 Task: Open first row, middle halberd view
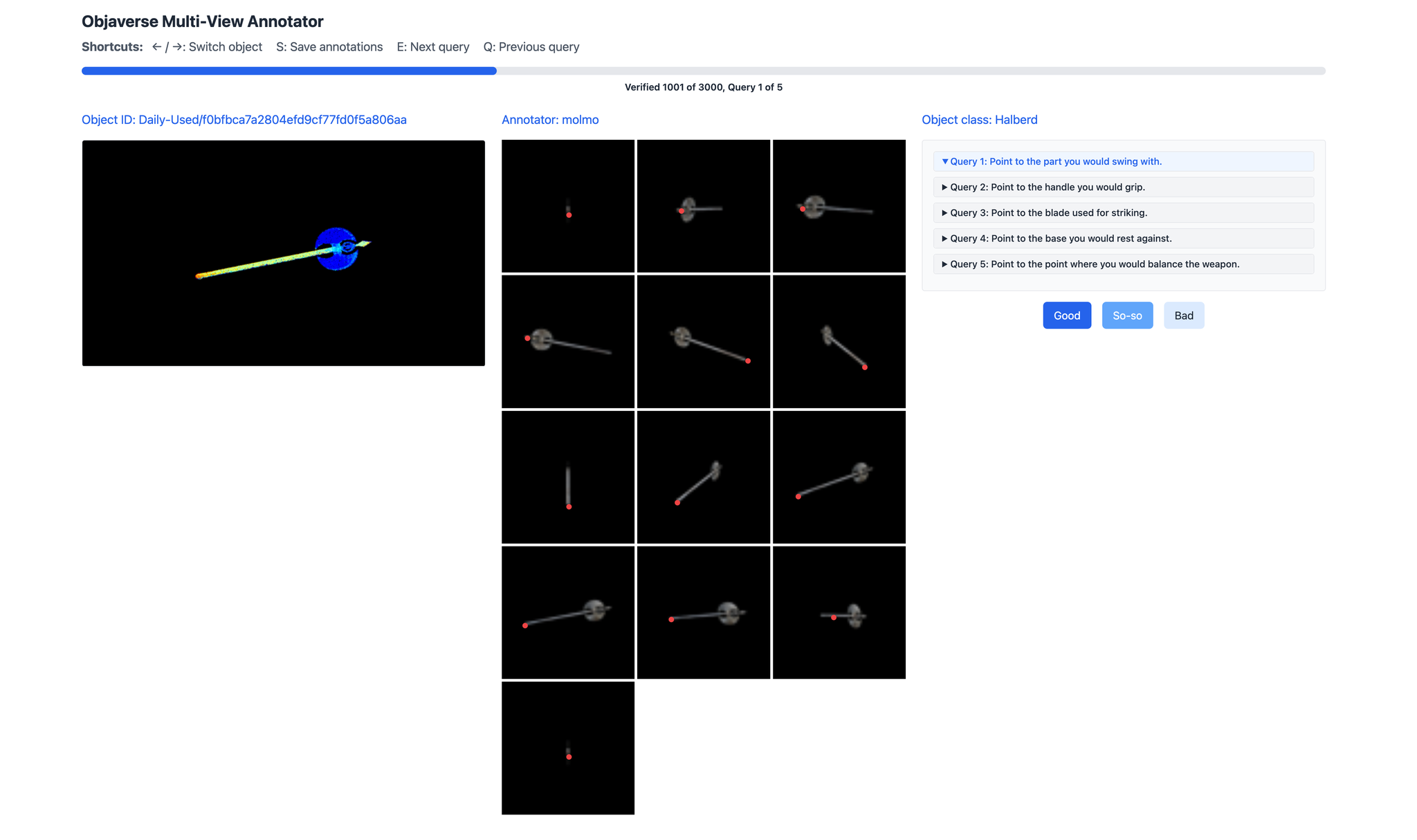tap(704, 206)
